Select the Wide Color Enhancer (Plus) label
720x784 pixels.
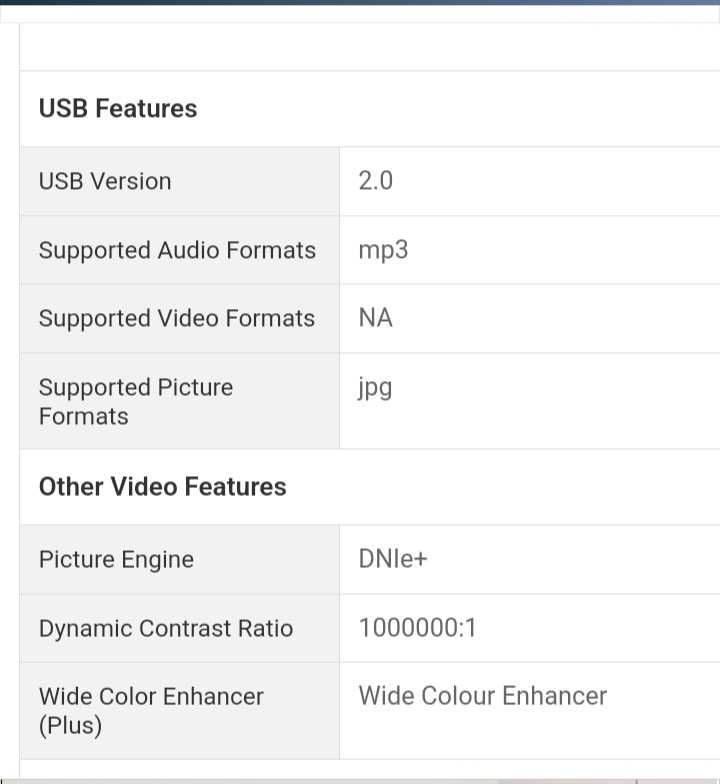[151, 710]
